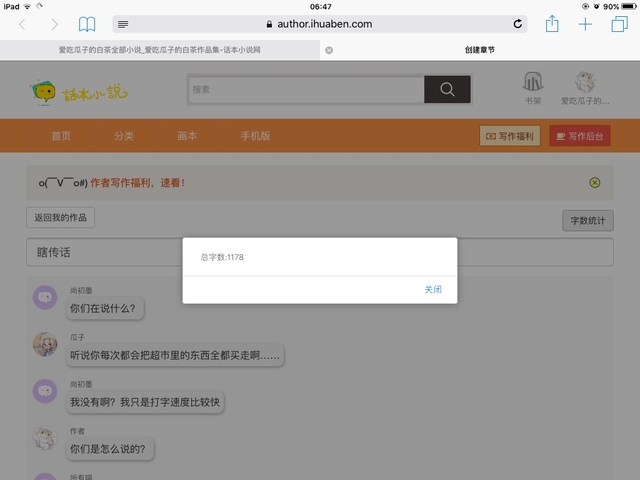
Task: Click 返回我的作品 button
Action: click(60, 218)
